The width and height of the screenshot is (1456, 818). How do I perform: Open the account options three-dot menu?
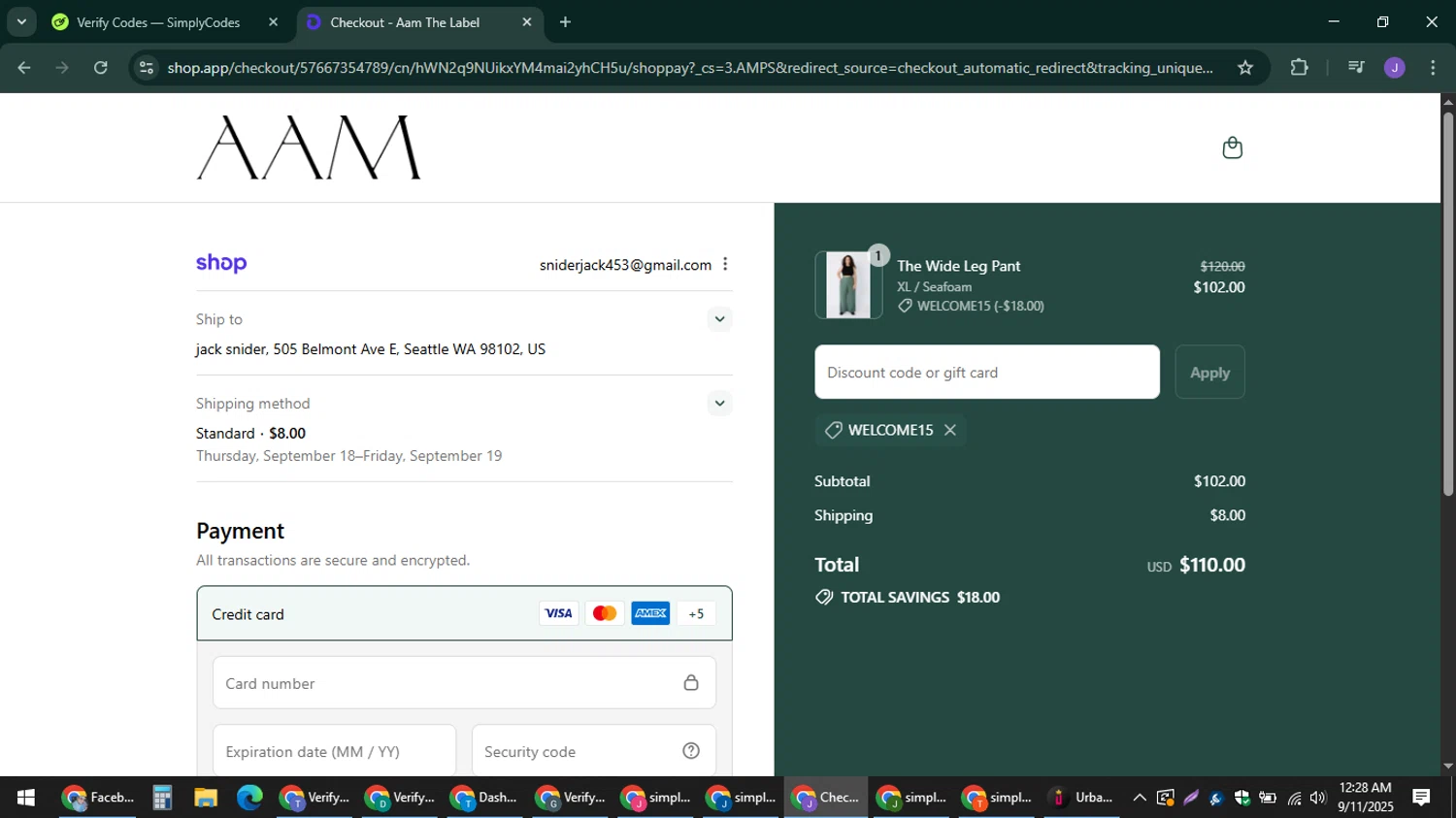pos(725,264)
